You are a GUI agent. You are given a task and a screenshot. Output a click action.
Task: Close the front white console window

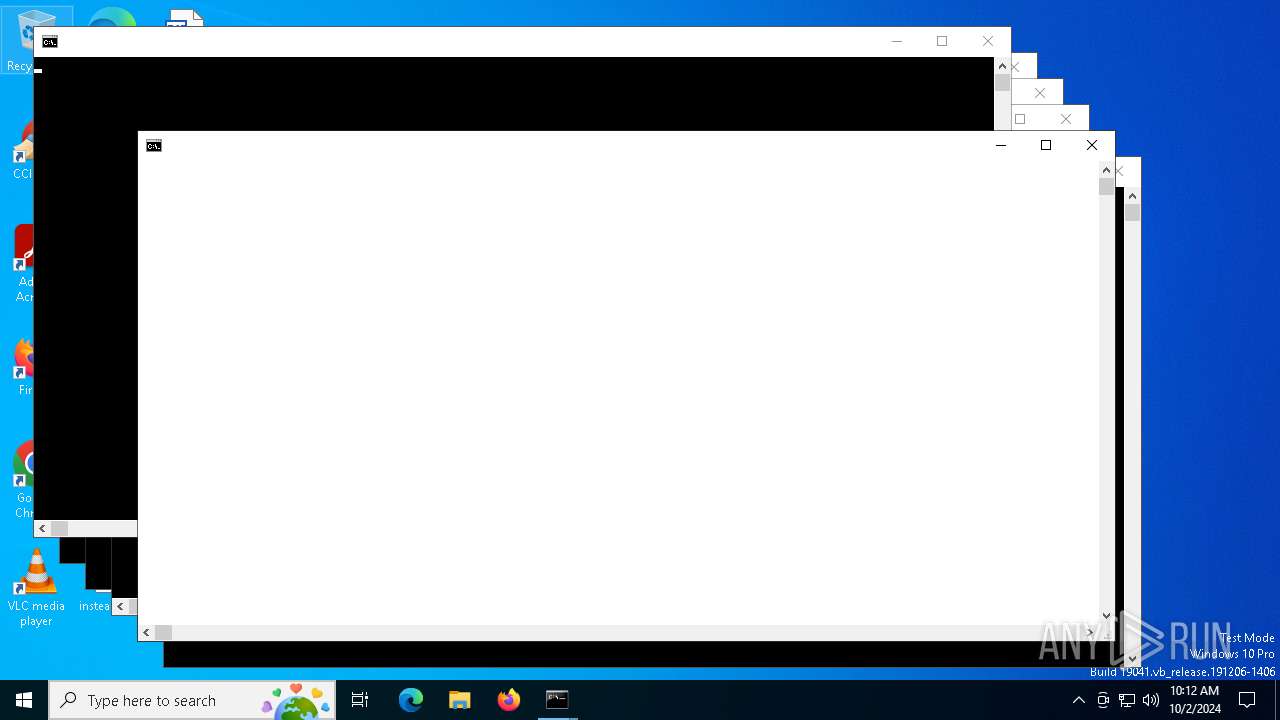tap(1092, 145)
